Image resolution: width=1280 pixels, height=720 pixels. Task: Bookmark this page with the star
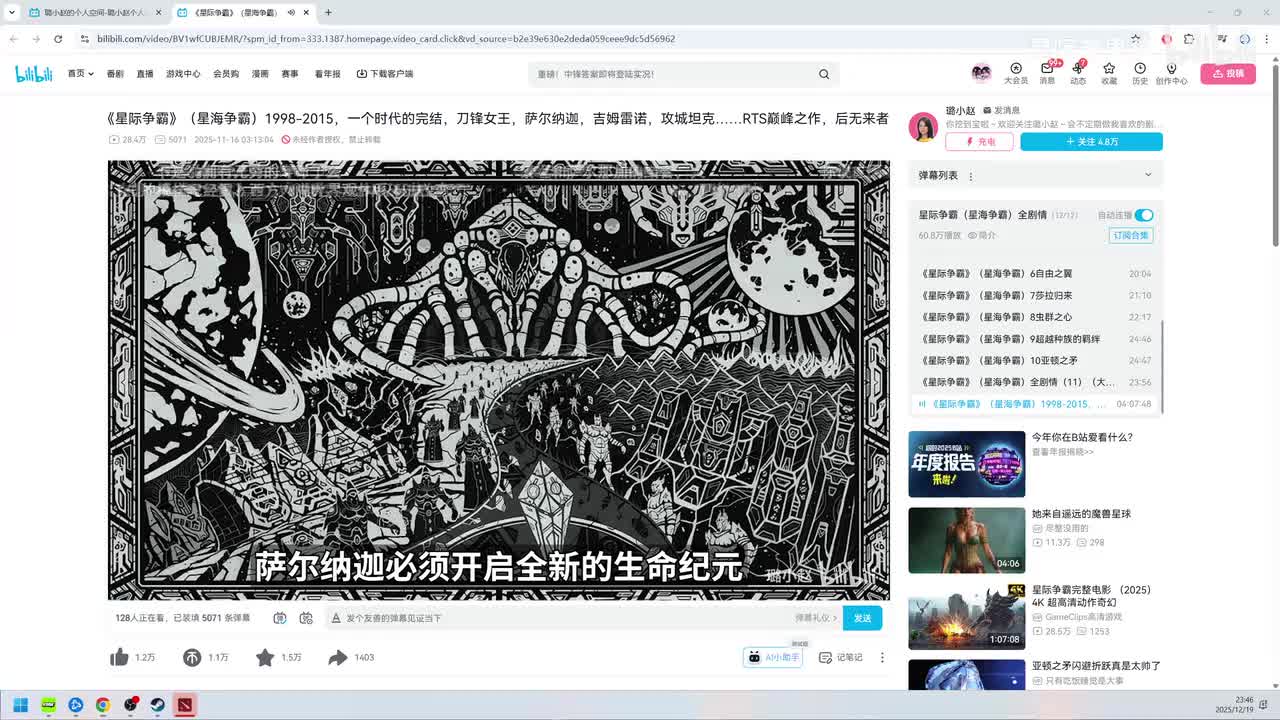coord(1135,39)
